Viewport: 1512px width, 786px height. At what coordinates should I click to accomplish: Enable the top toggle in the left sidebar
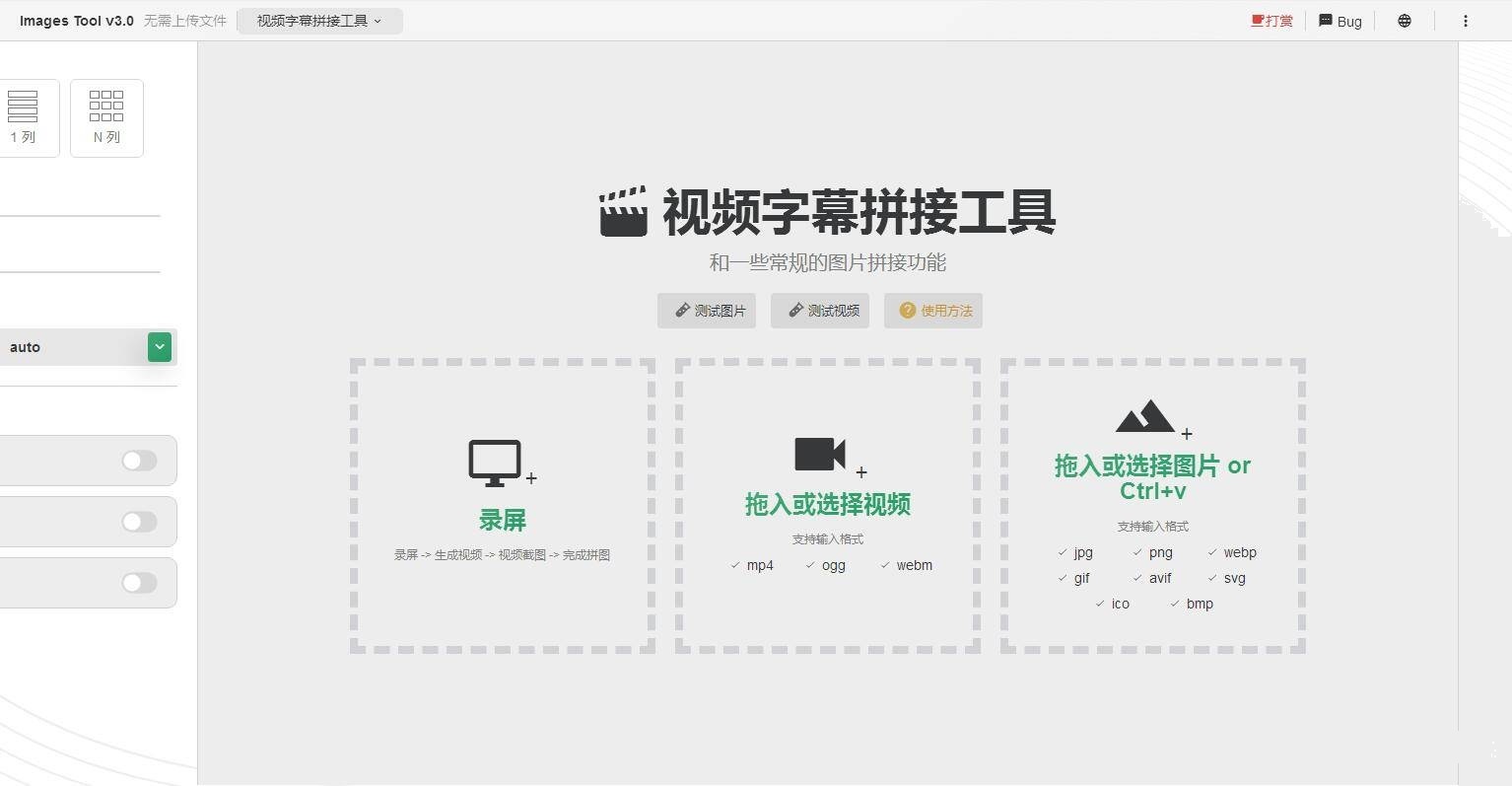point(139,461)
